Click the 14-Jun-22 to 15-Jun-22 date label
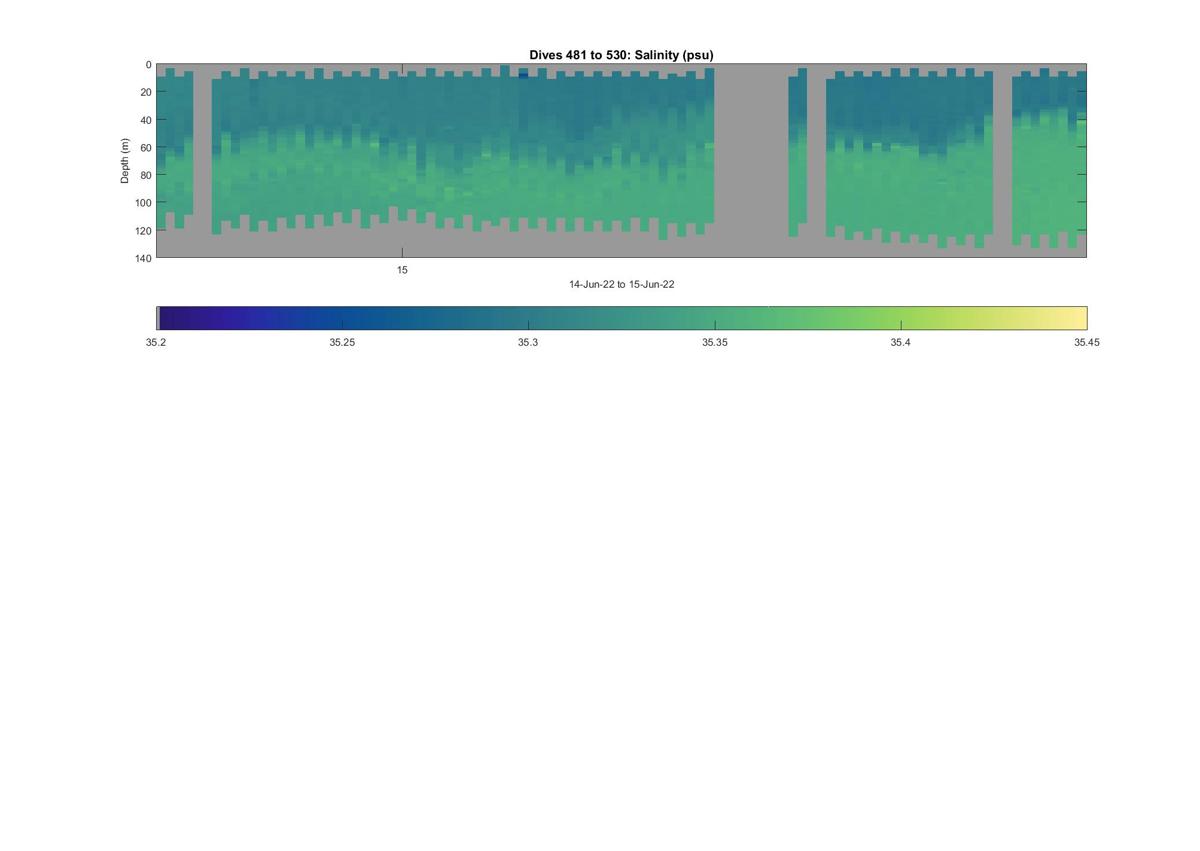1200x851 pixels. pos(621,284)
